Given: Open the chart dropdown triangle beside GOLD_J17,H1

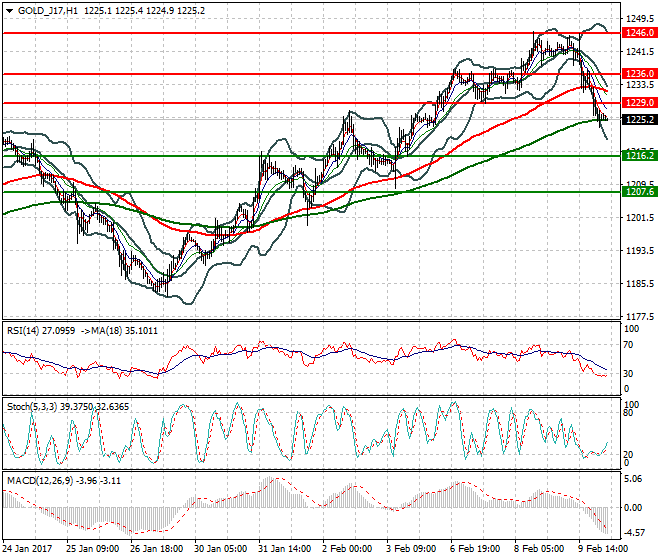Looking at the screenshot, I should pyautogui.click(x=10, y=11).
